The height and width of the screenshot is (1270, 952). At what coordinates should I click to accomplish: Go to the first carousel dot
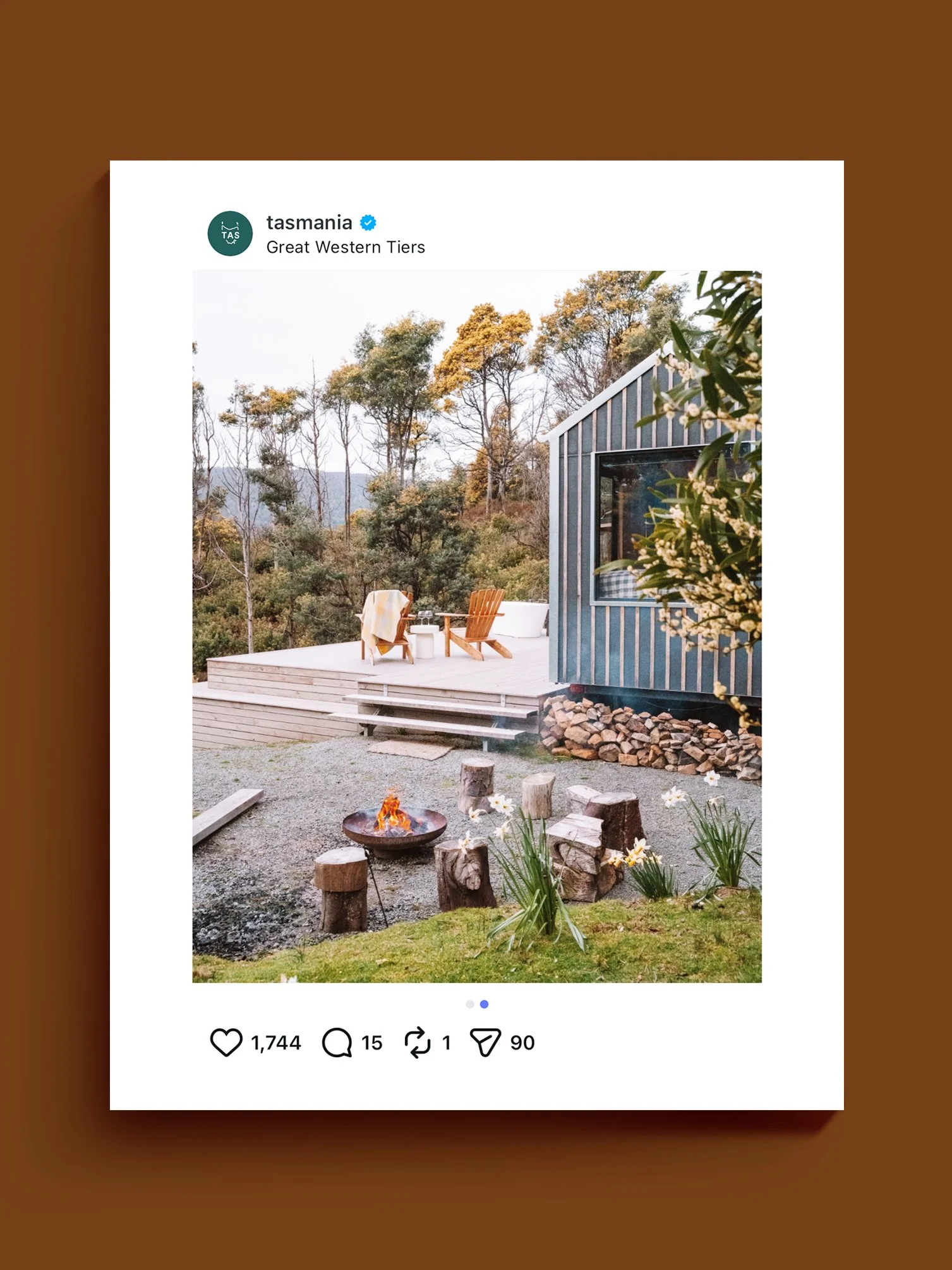click(x=469, y=1004)
